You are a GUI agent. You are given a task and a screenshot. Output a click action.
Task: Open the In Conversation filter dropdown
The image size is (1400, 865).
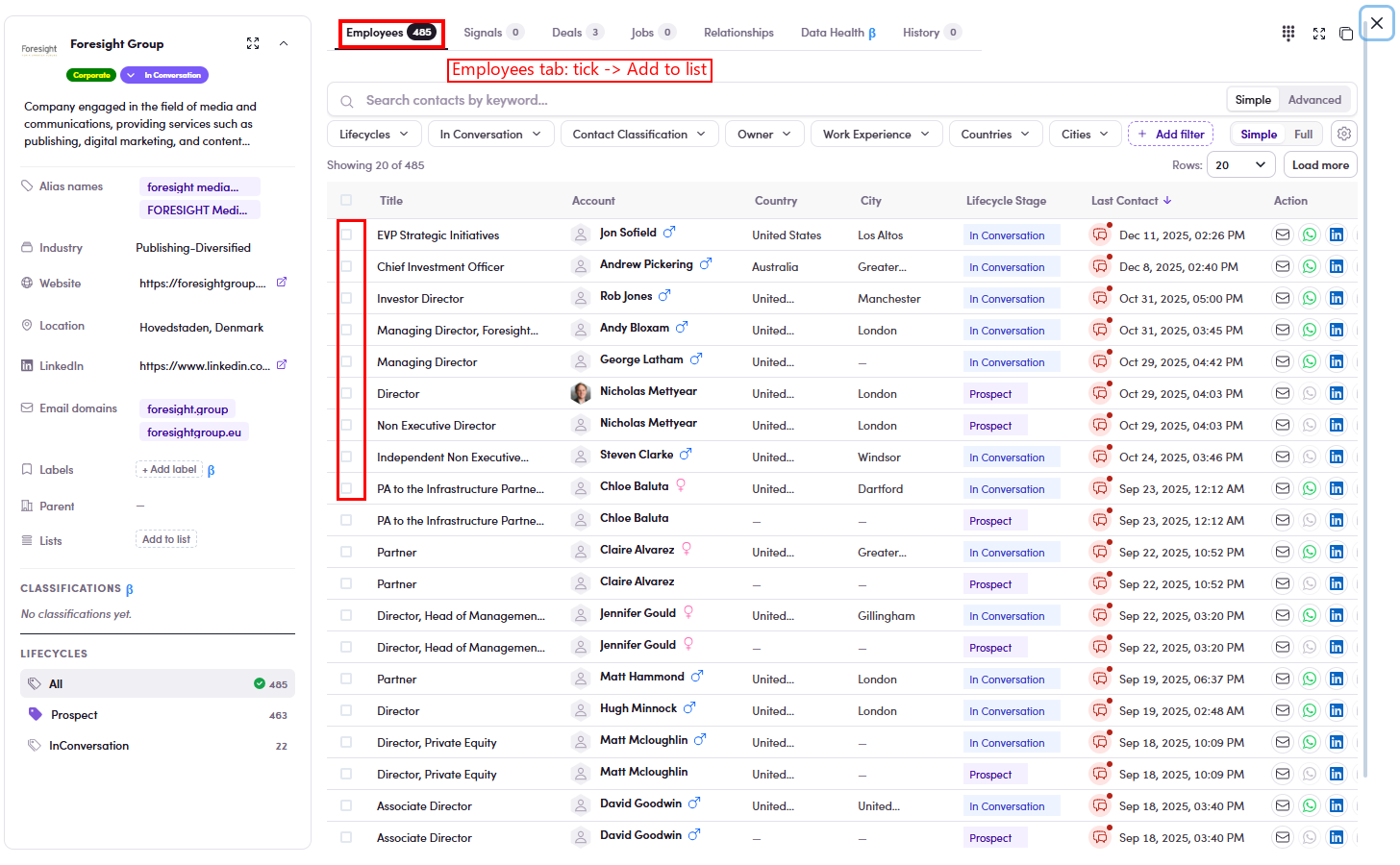(x=490, y=135)
